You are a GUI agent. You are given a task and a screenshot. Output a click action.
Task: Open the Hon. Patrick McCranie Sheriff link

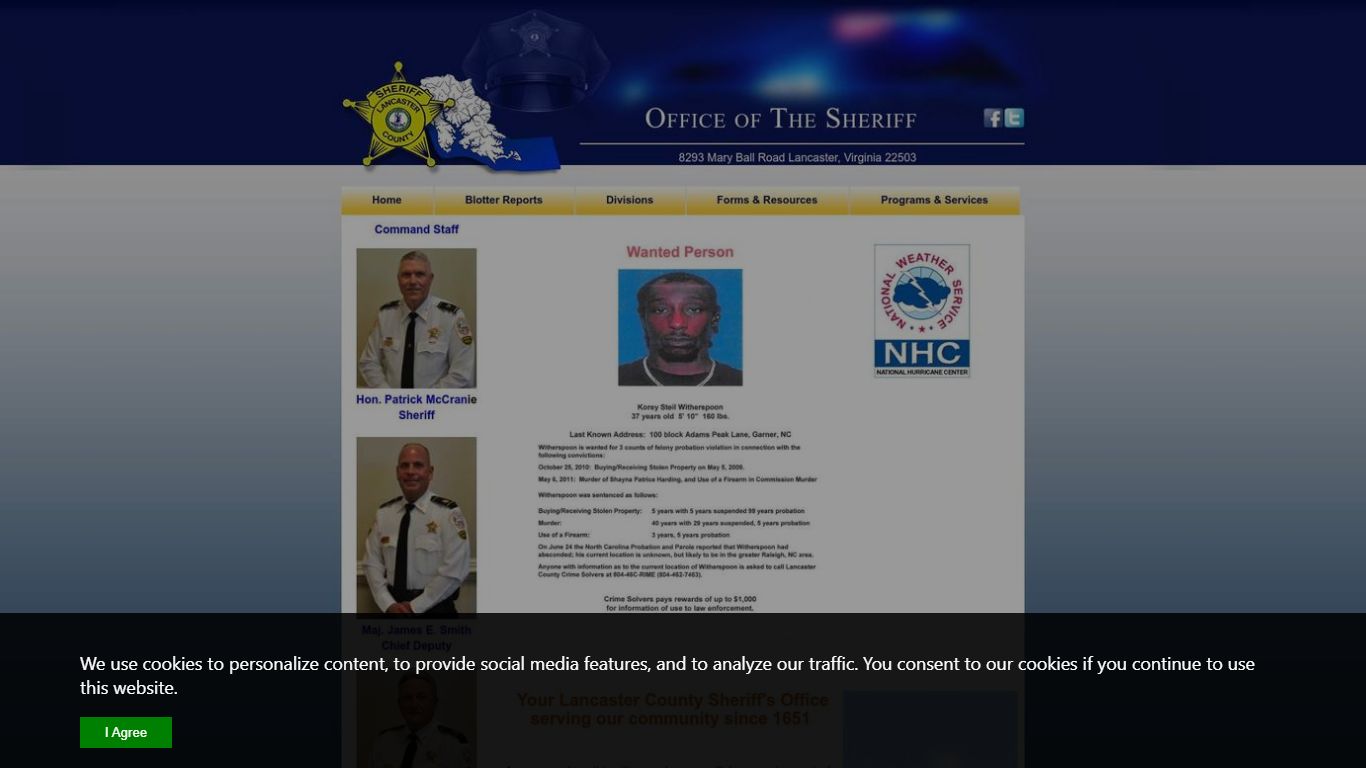coord(416,407)
